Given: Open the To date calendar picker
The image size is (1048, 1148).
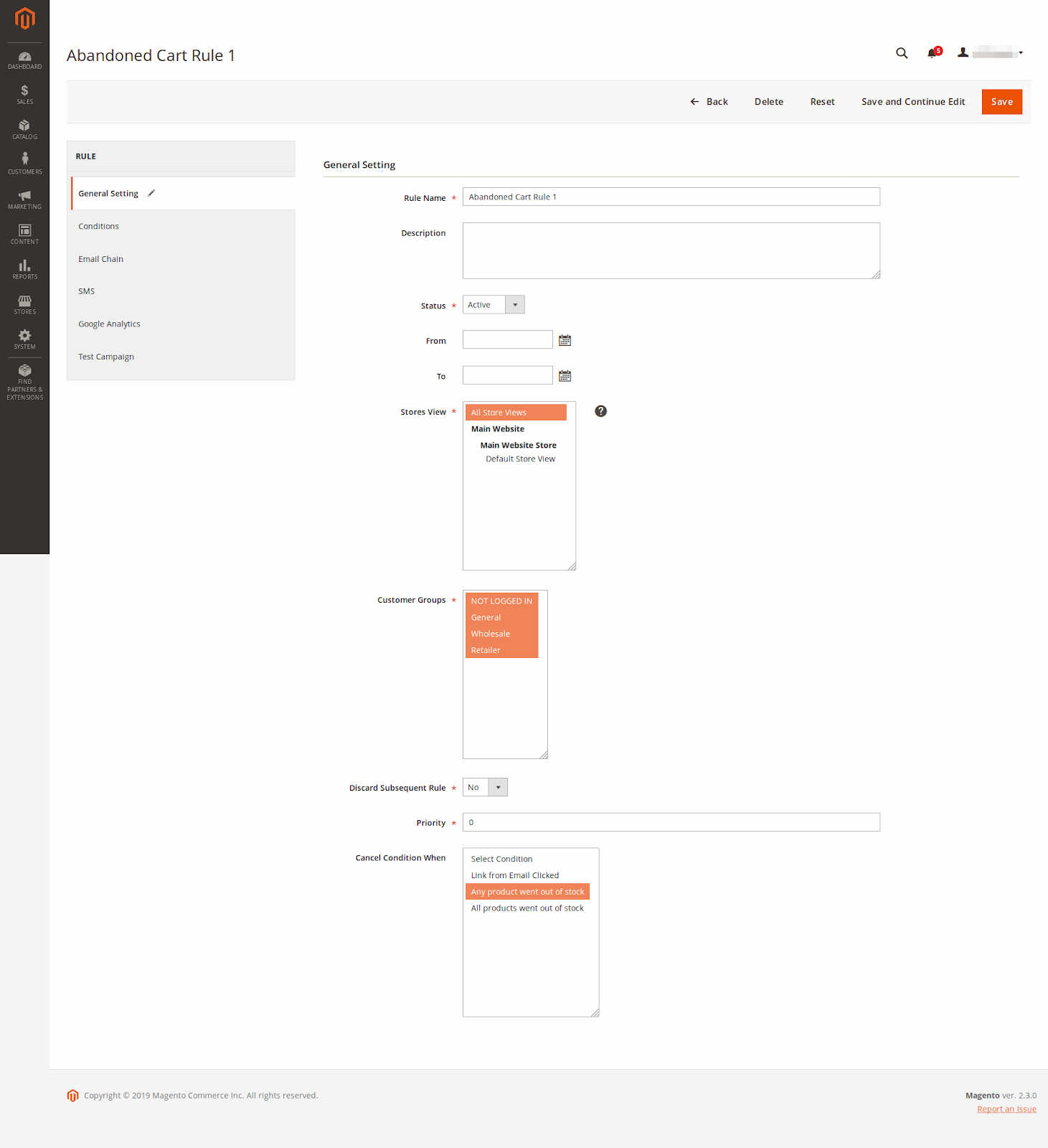Looking at the screenshot, I should click(565, 375).
